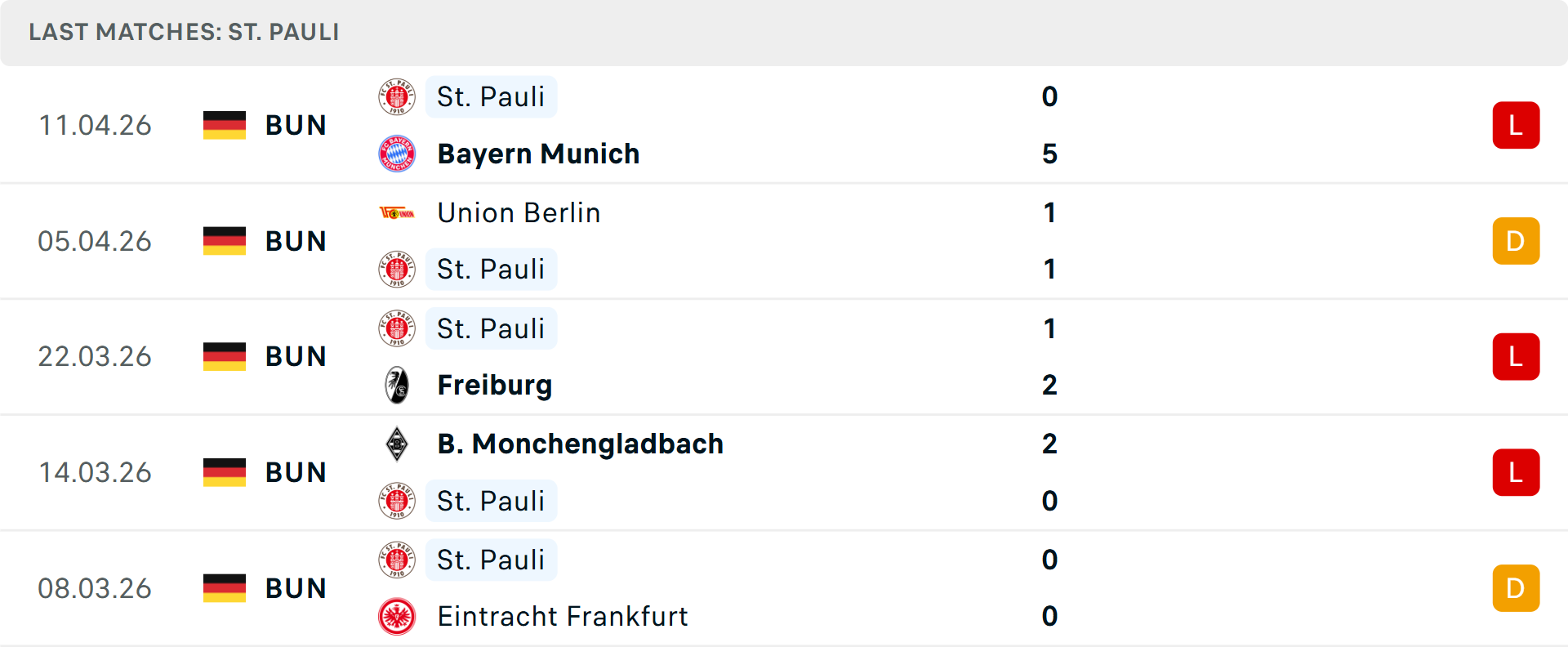Click the BUN tag beside the 05.04.26 date

coord(296,240)
